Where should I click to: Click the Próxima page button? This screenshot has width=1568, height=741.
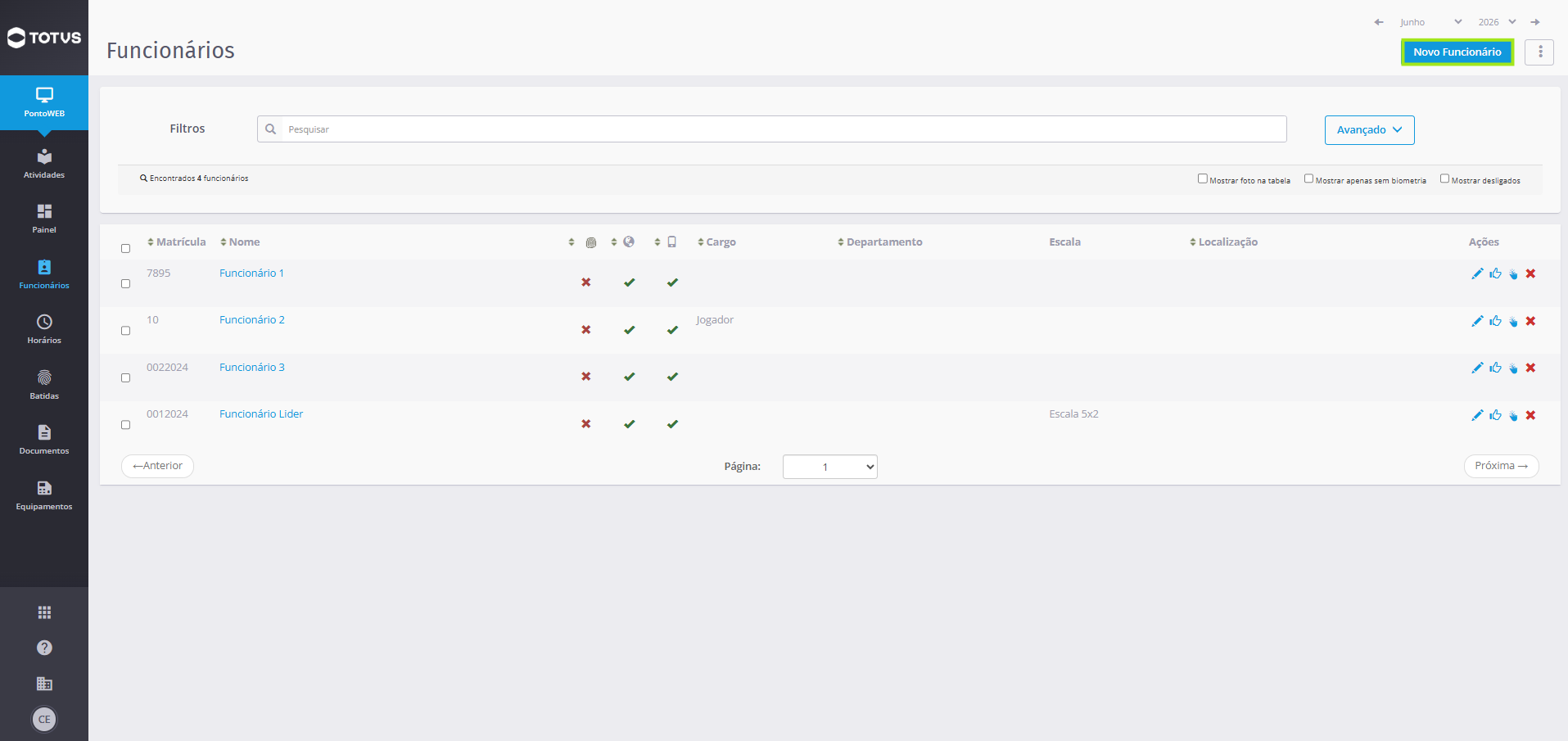[x=1501, y=466]
